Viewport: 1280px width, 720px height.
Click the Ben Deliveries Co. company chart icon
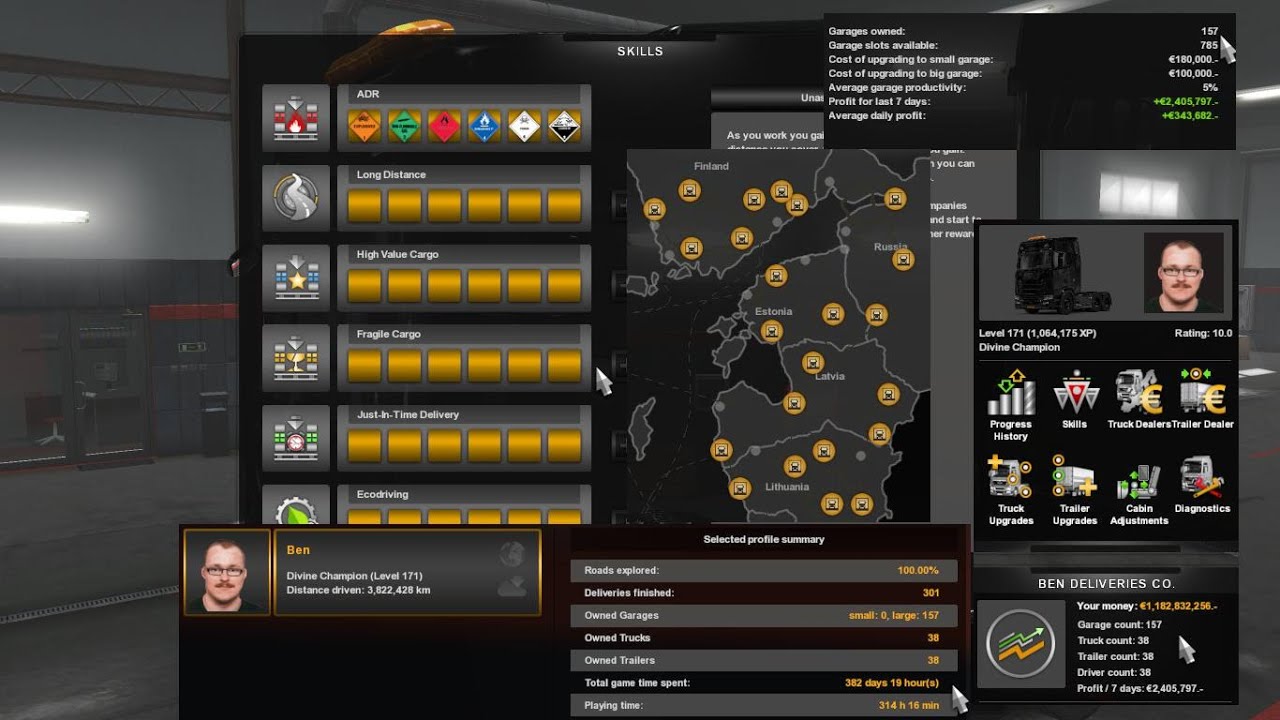[1020, 645]
